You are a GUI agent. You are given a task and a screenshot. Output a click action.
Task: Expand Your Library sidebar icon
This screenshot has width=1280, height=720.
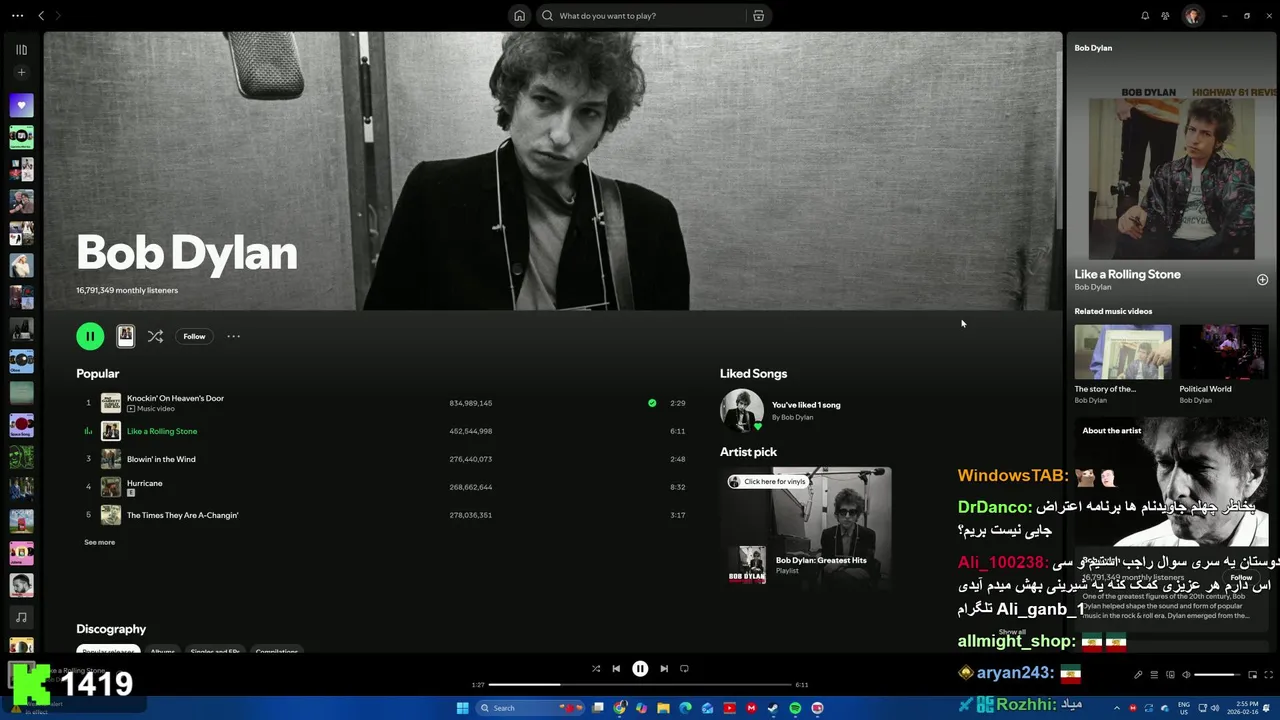coord(21,49)
